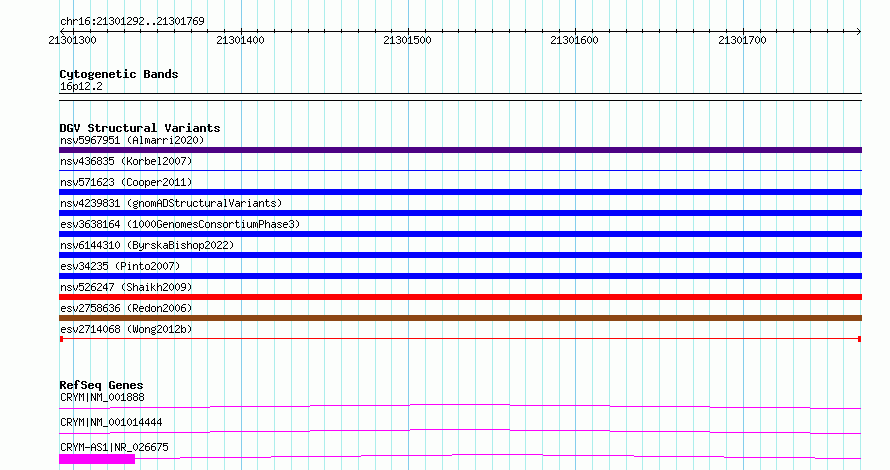The width and height of the screenshot is (890, 470).
Task: Open variant nsv6144310 (ByrskaBishop2022) label
Action: (147, 245)
